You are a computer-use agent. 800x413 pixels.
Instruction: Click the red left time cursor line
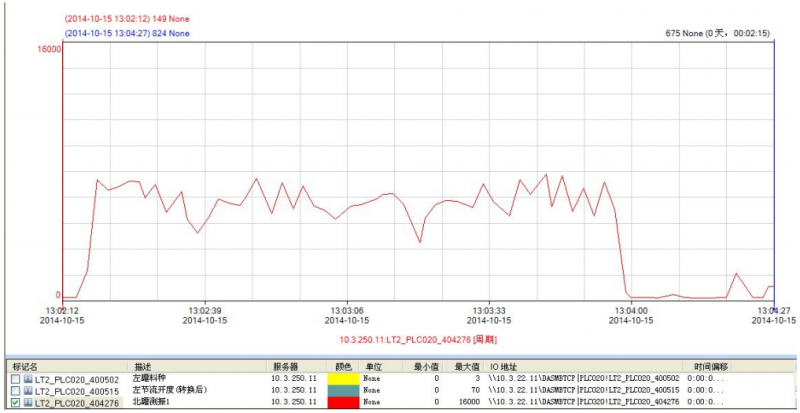coord(63,170)
